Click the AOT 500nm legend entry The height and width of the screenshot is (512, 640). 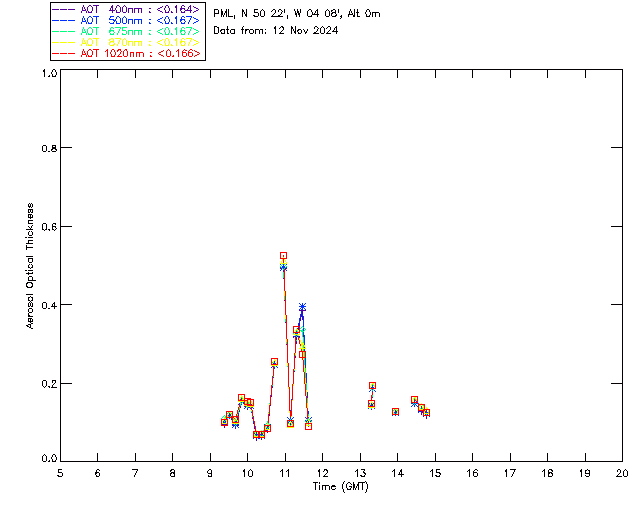(x=127, y=20)
